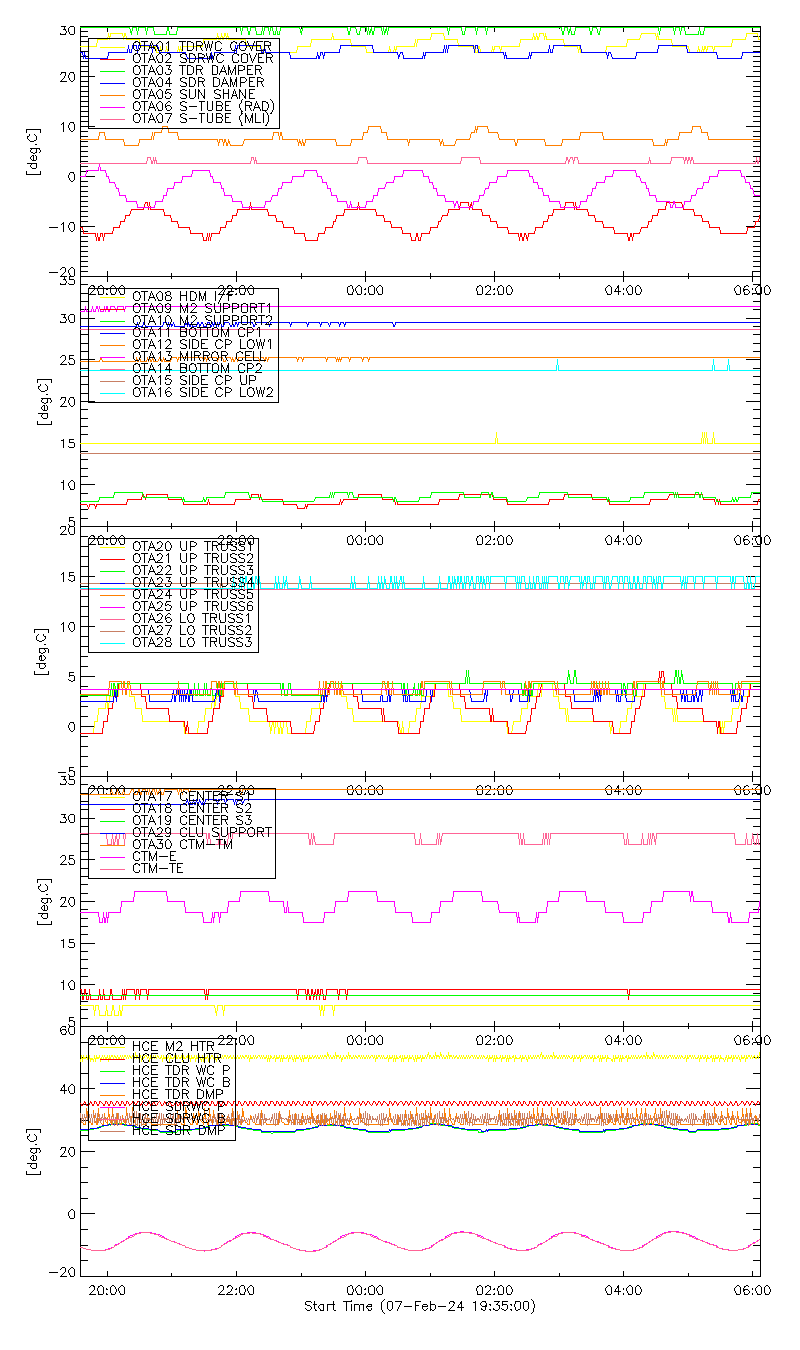
Task: Click the 04:00 tick label on bottom axis
Action: [x=624, y=1291]
